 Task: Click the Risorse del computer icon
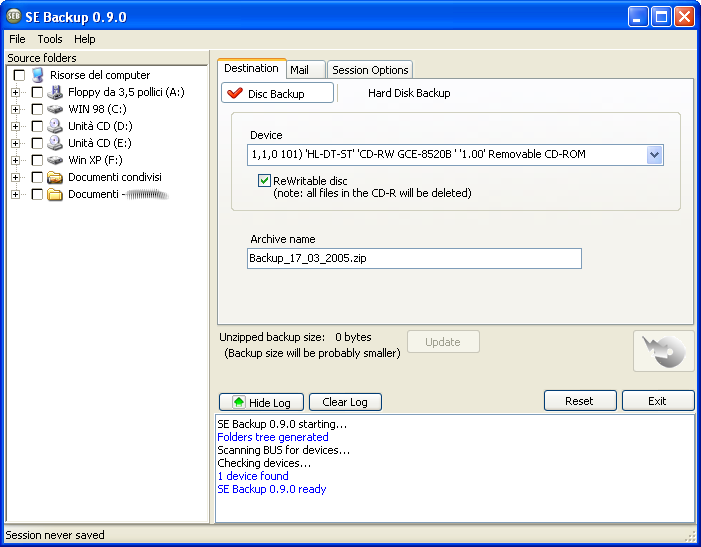[38, 75]
